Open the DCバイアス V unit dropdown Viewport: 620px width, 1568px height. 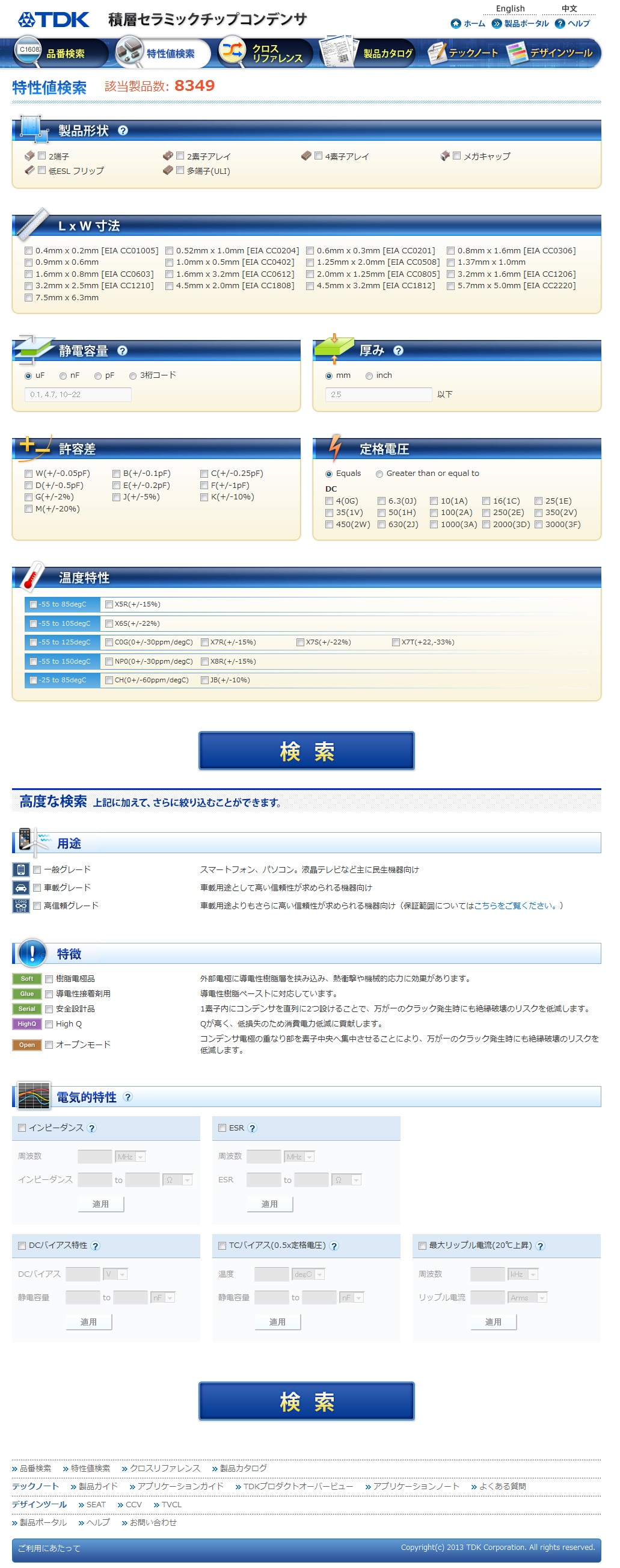(x=115, y=1274)
